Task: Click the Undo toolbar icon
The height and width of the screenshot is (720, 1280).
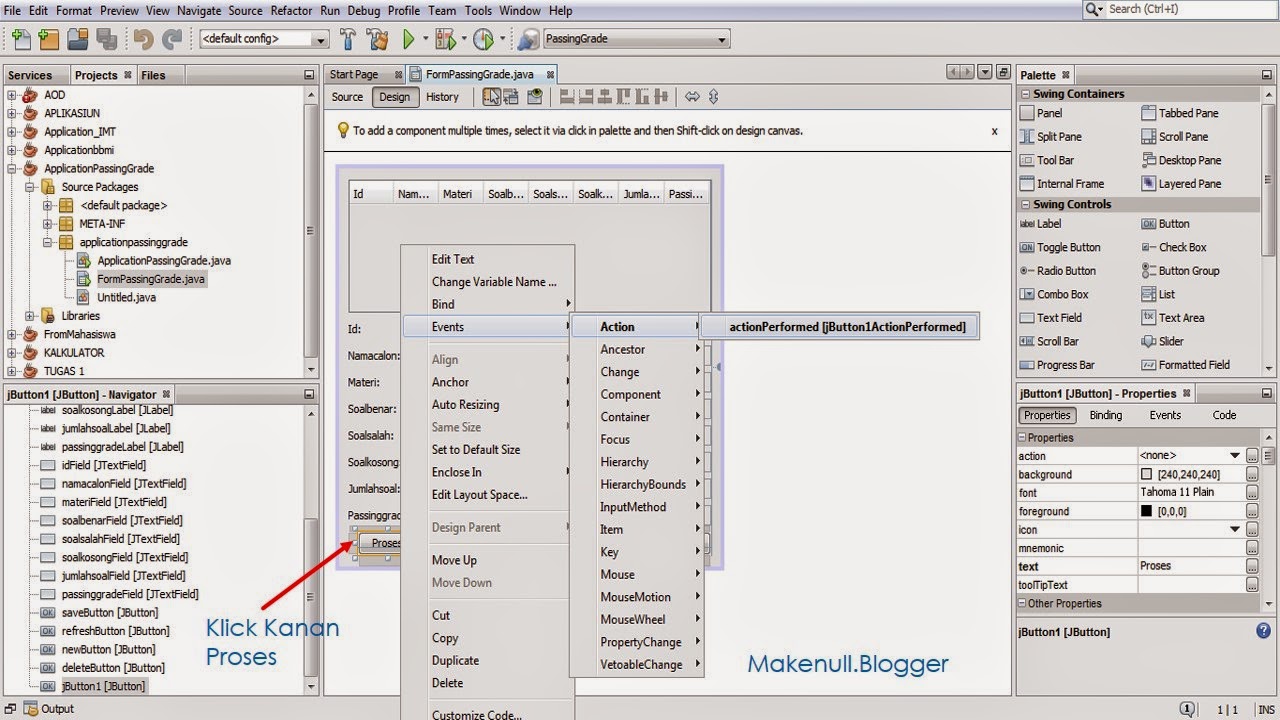Action: (x=144, y=39)
